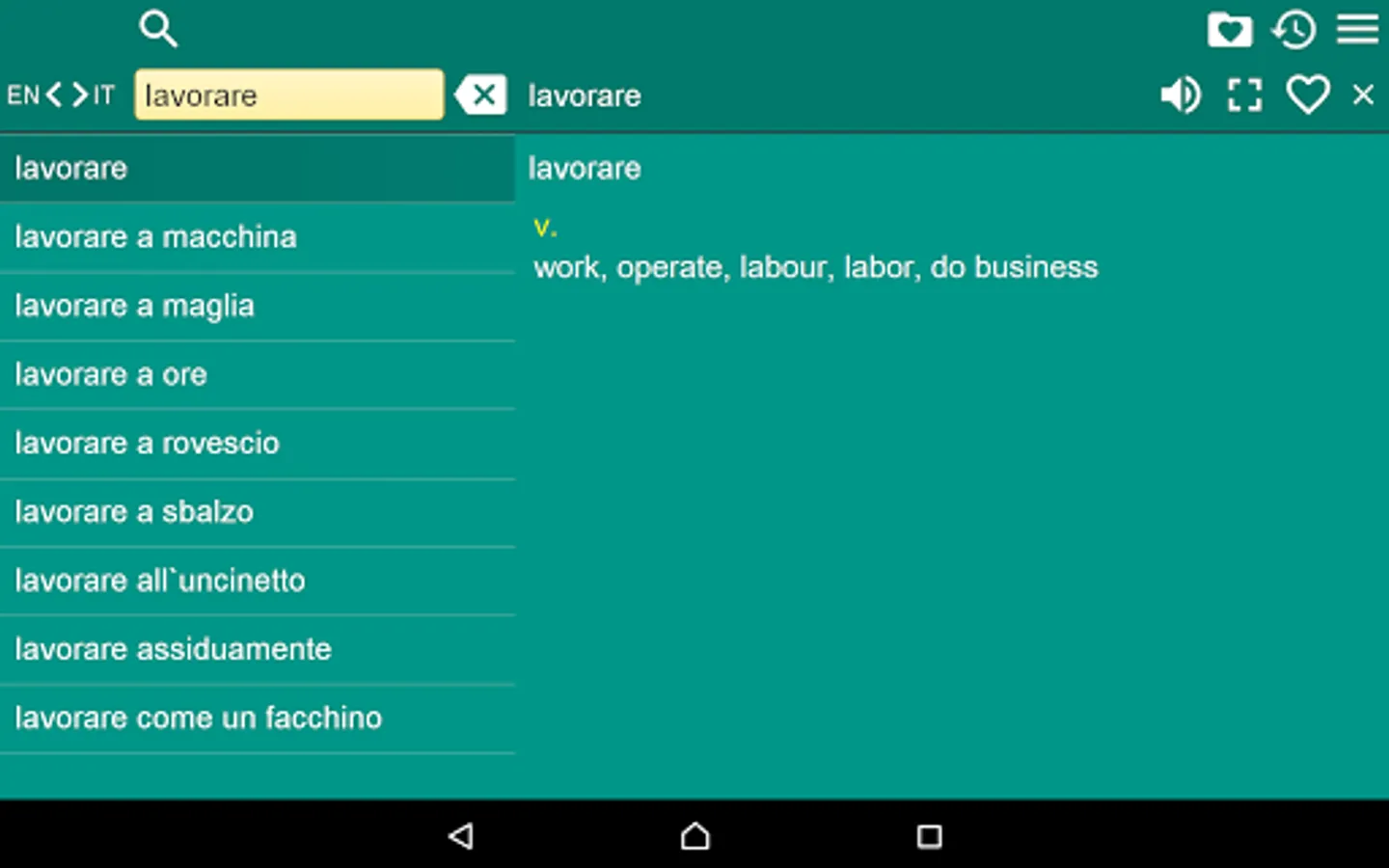This screenshot has width=1389, height=868.
Task: Select 'lavorare a sbalzo' entry
Action: pyautogui.click(x=258, y=512)
